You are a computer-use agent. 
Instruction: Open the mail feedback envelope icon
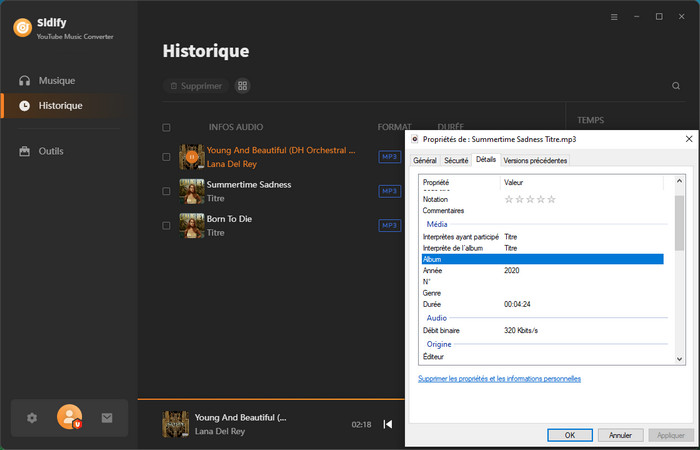(107, 418)
